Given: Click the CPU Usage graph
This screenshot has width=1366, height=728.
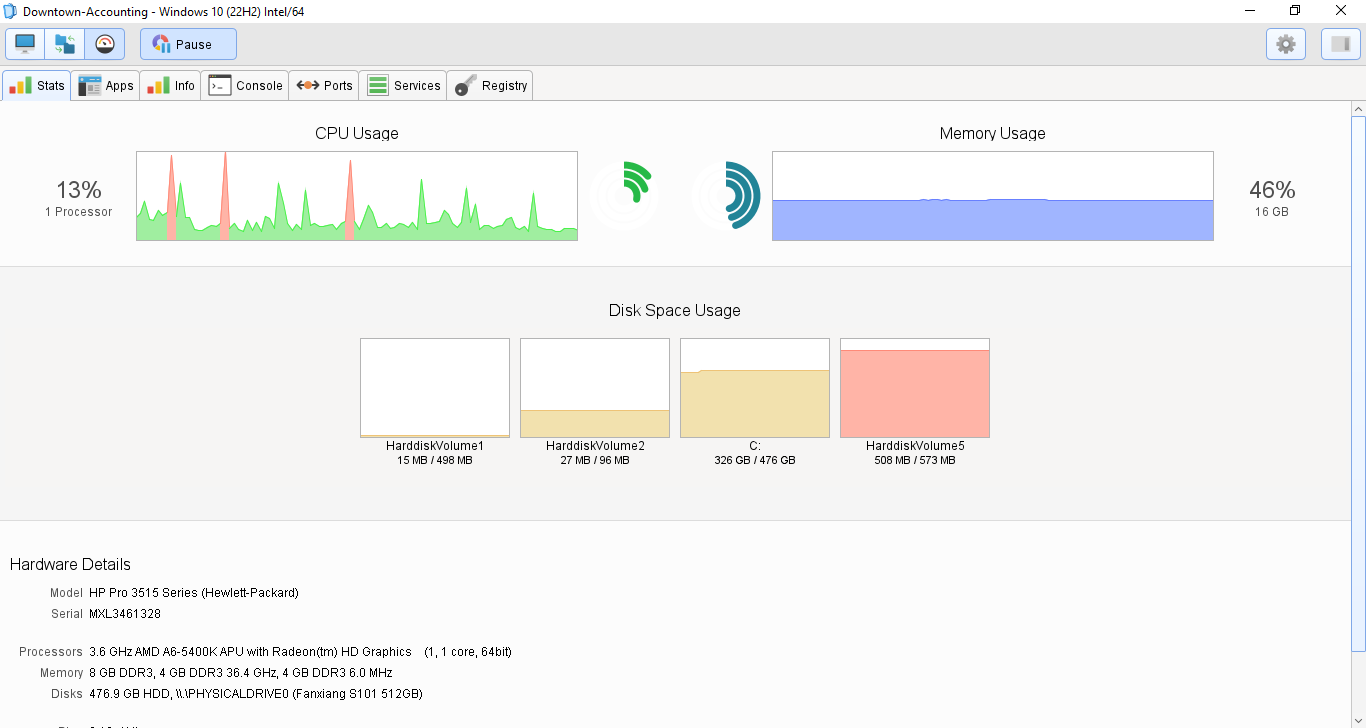Looking at the screenshot, I should pos(356,195).
